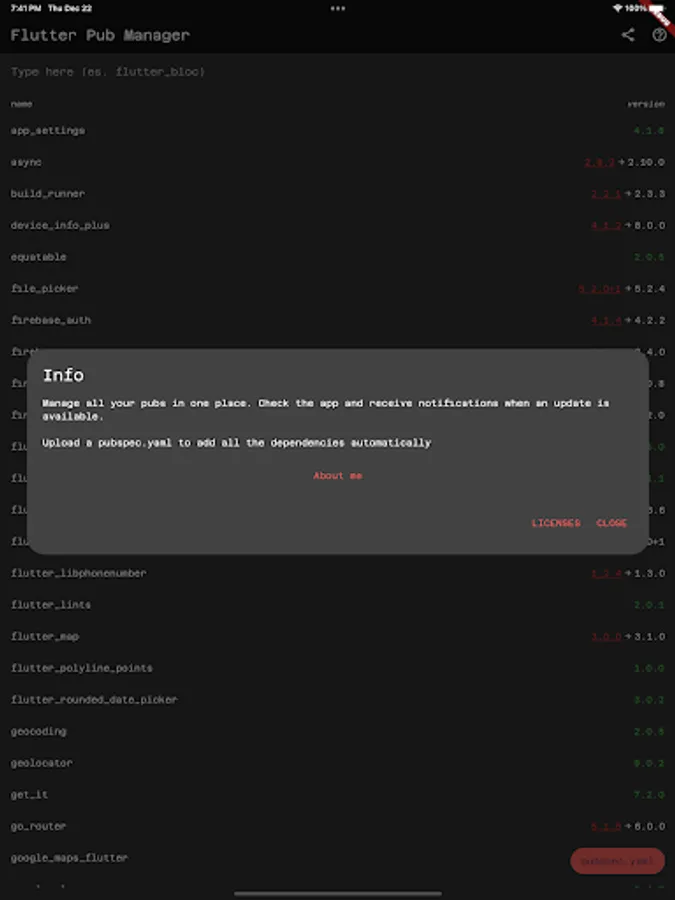Select the async package row
The height and width of the screenshot is (900, 675).
pos(338,162)
